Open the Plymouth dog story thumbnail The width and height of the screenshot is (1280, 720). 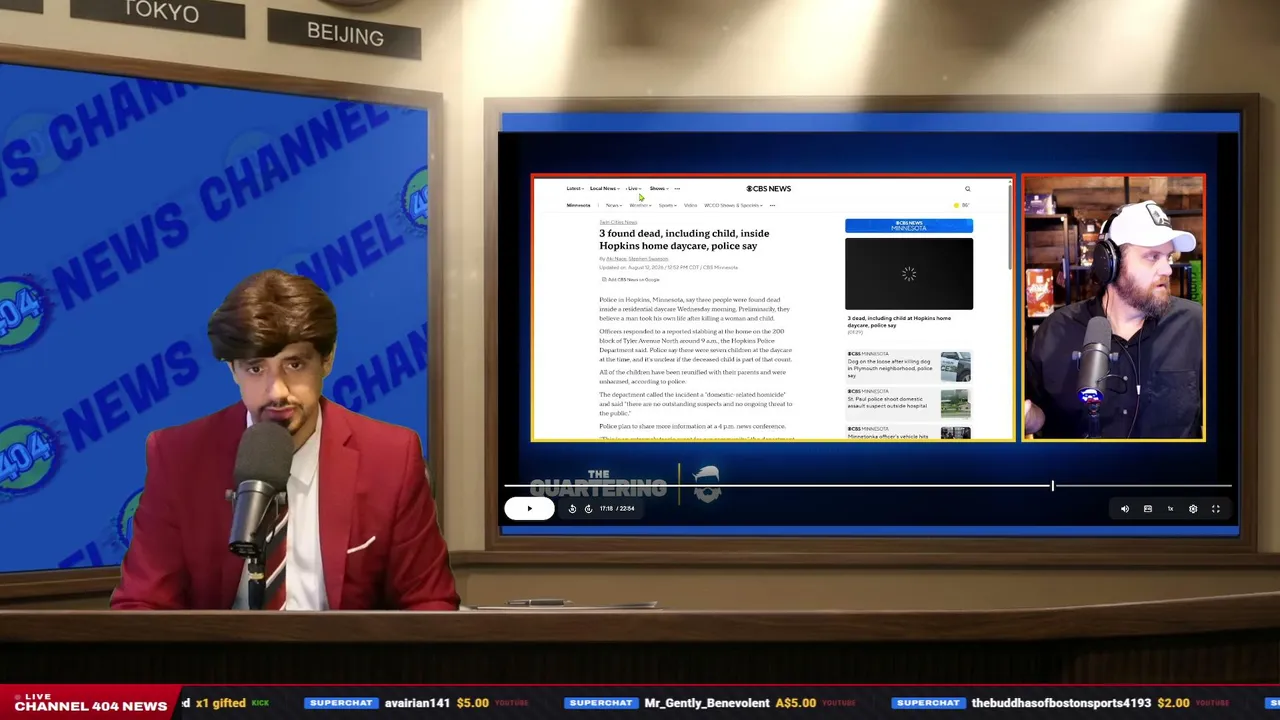point(955,366)
